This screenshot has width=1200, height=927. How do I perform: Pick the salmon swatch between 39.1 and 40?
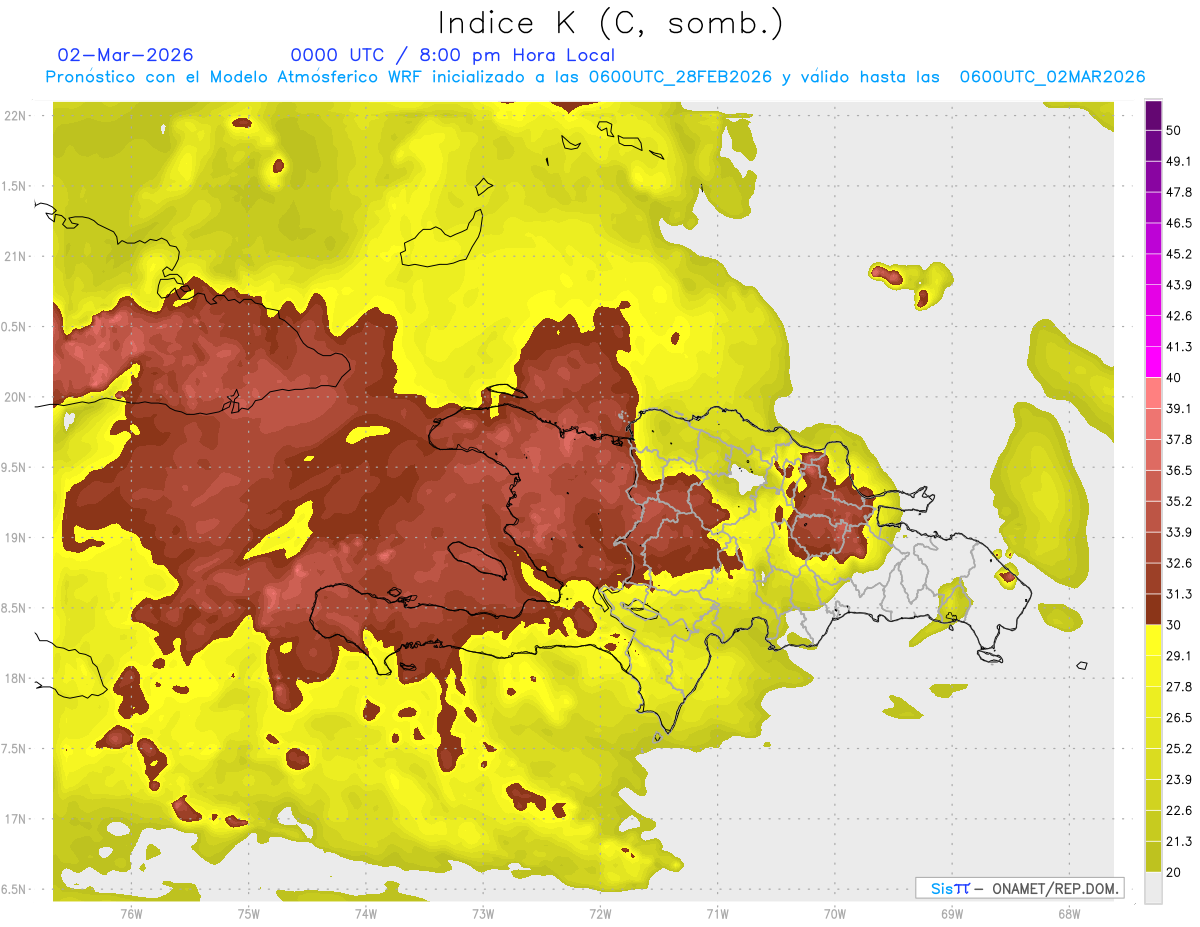(x=1154, y=393)
